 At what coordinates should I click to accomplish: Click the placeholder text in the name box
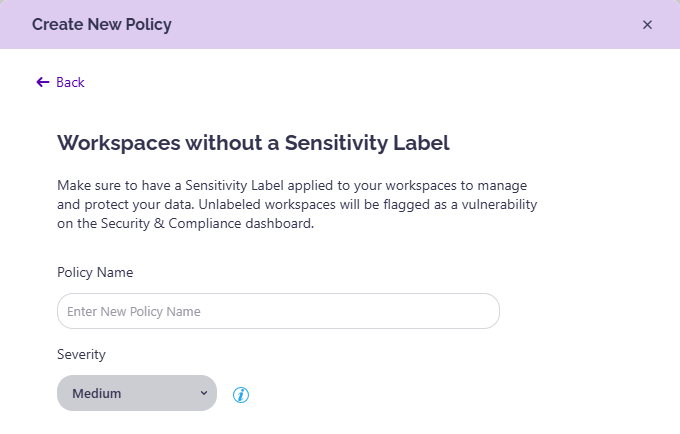[x=134, y=311]
